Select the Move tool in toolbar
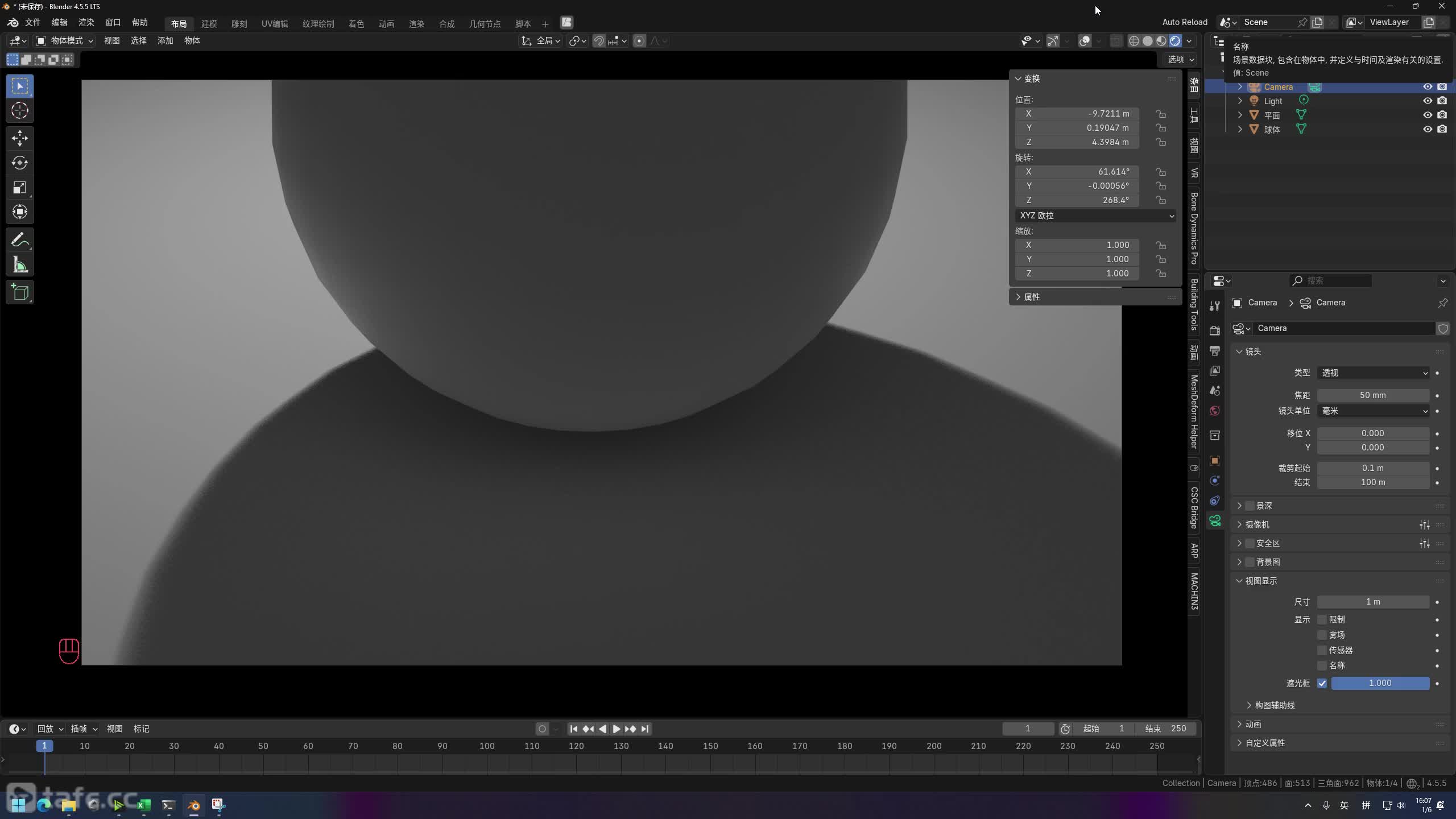Screen dimensions: 1456x819 20,138
